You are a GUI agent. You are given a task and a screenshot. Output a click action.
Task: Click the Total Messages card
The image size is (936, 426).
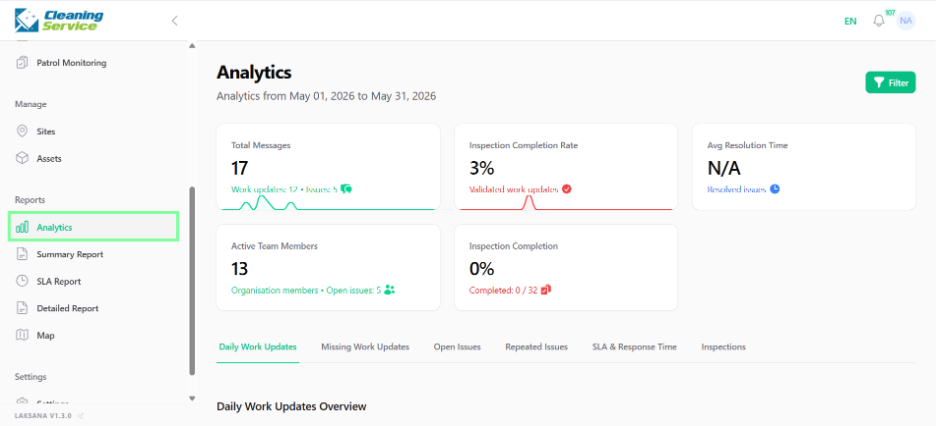pyautogui.click(x=328, y=167)
